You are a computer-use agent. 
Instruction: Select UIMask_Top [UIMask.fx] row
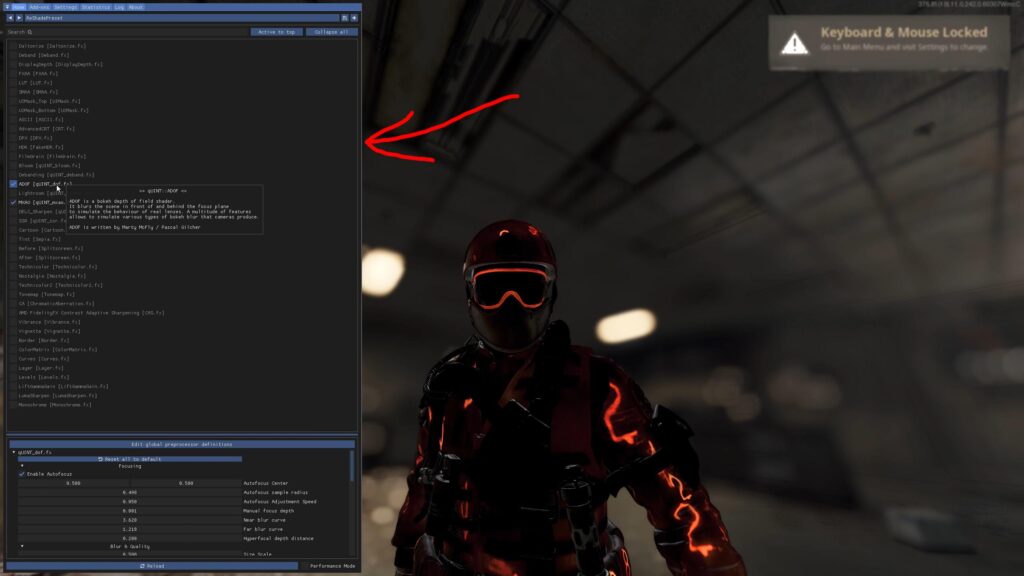(x=50, y=101)
